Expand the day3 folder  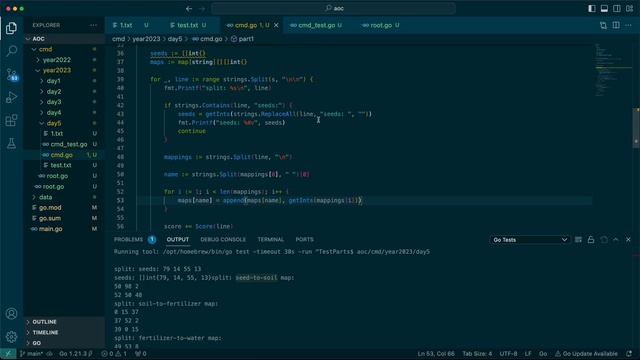click(x=63, y=102)
